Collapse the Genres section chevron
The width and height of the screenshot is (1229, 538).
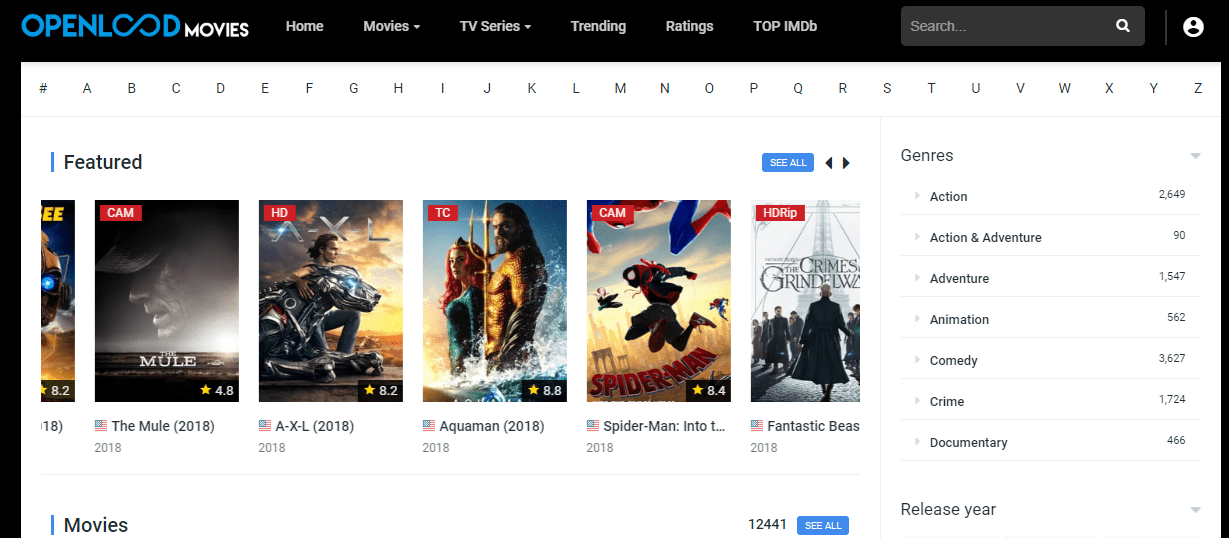tap(1195, 156)
